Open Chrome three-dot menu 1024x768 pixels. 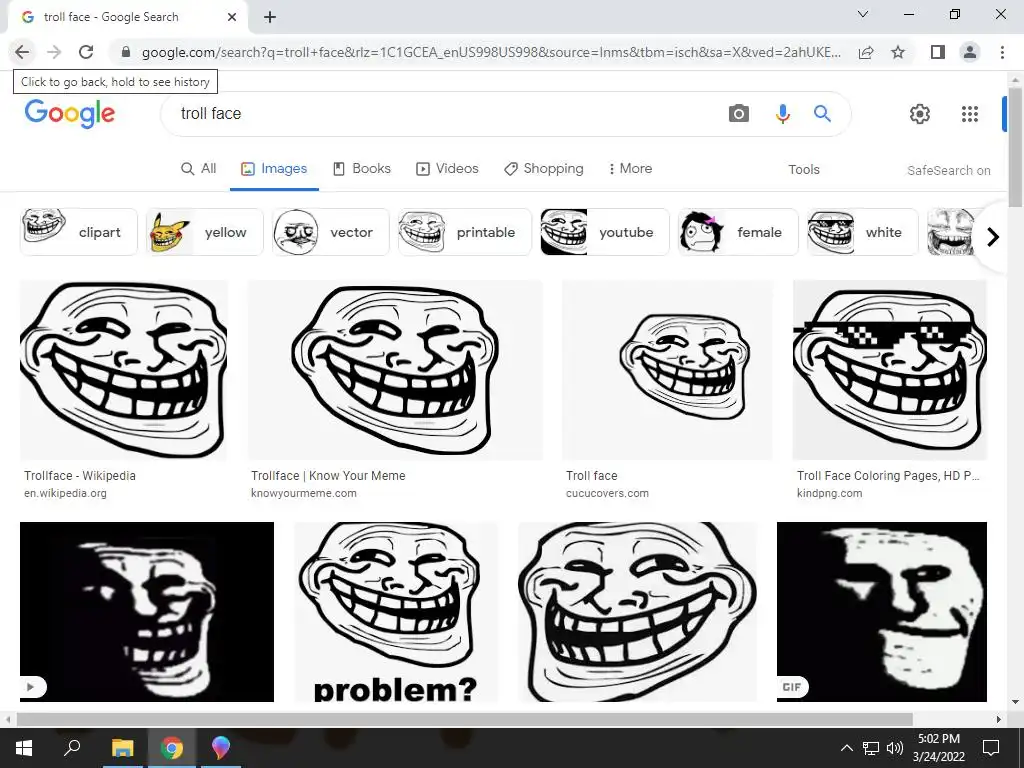coord(1002,52)
